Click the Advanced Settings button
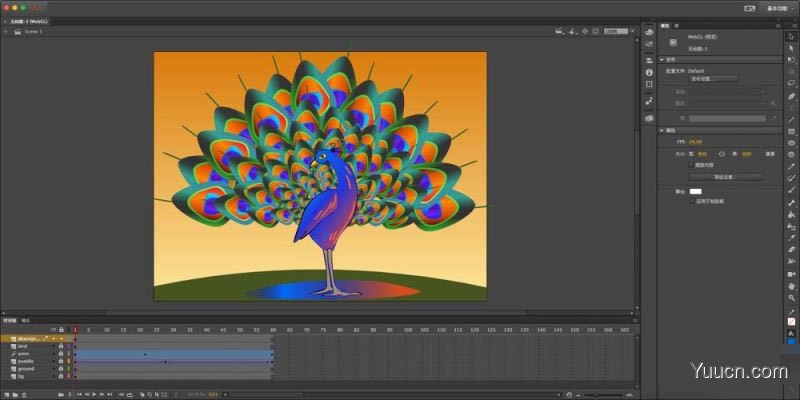This screenshot has height=400, width=800. tap(726, 177)
